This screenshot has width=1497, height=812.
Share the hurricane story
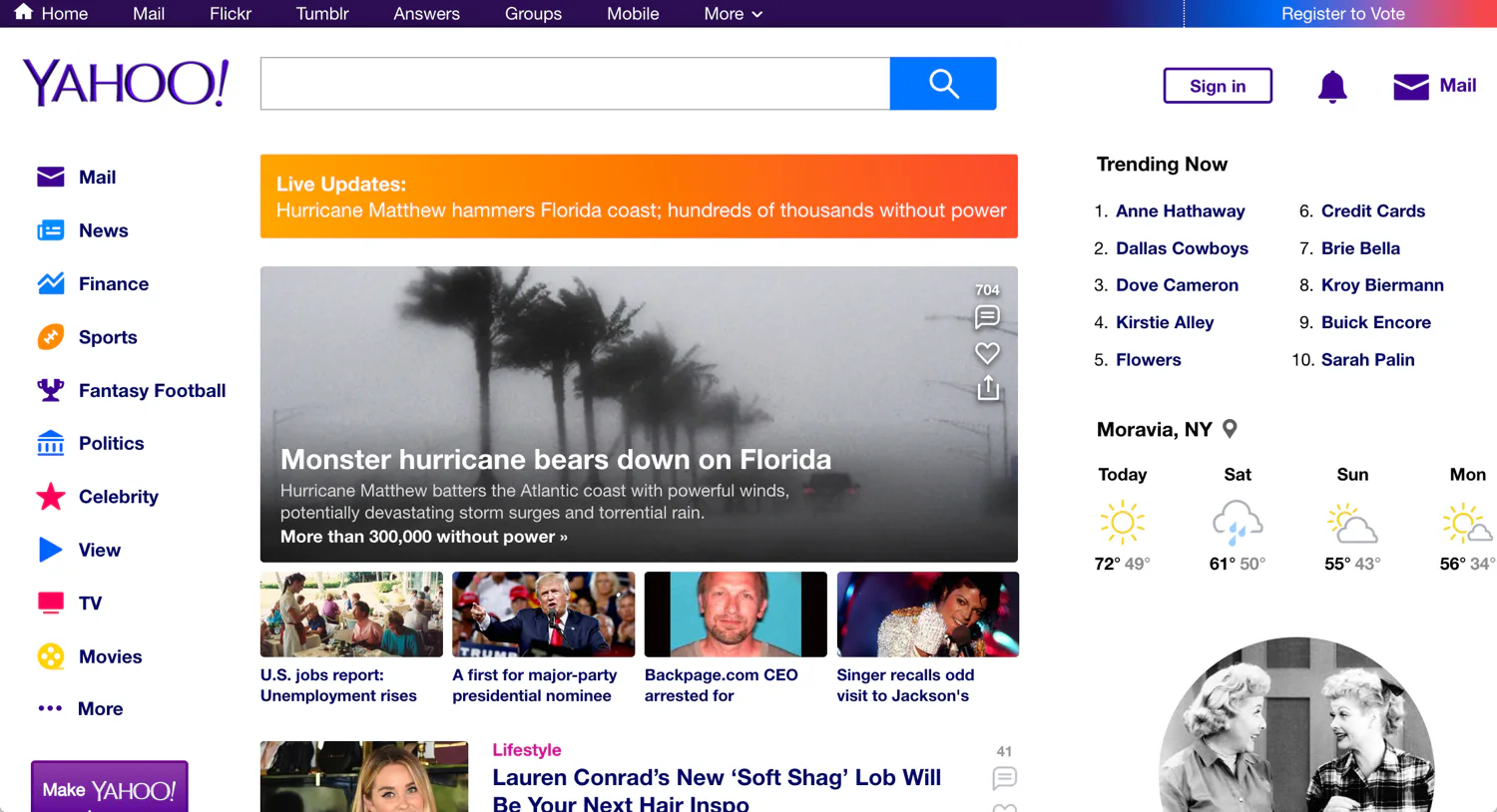coord(988,388)
